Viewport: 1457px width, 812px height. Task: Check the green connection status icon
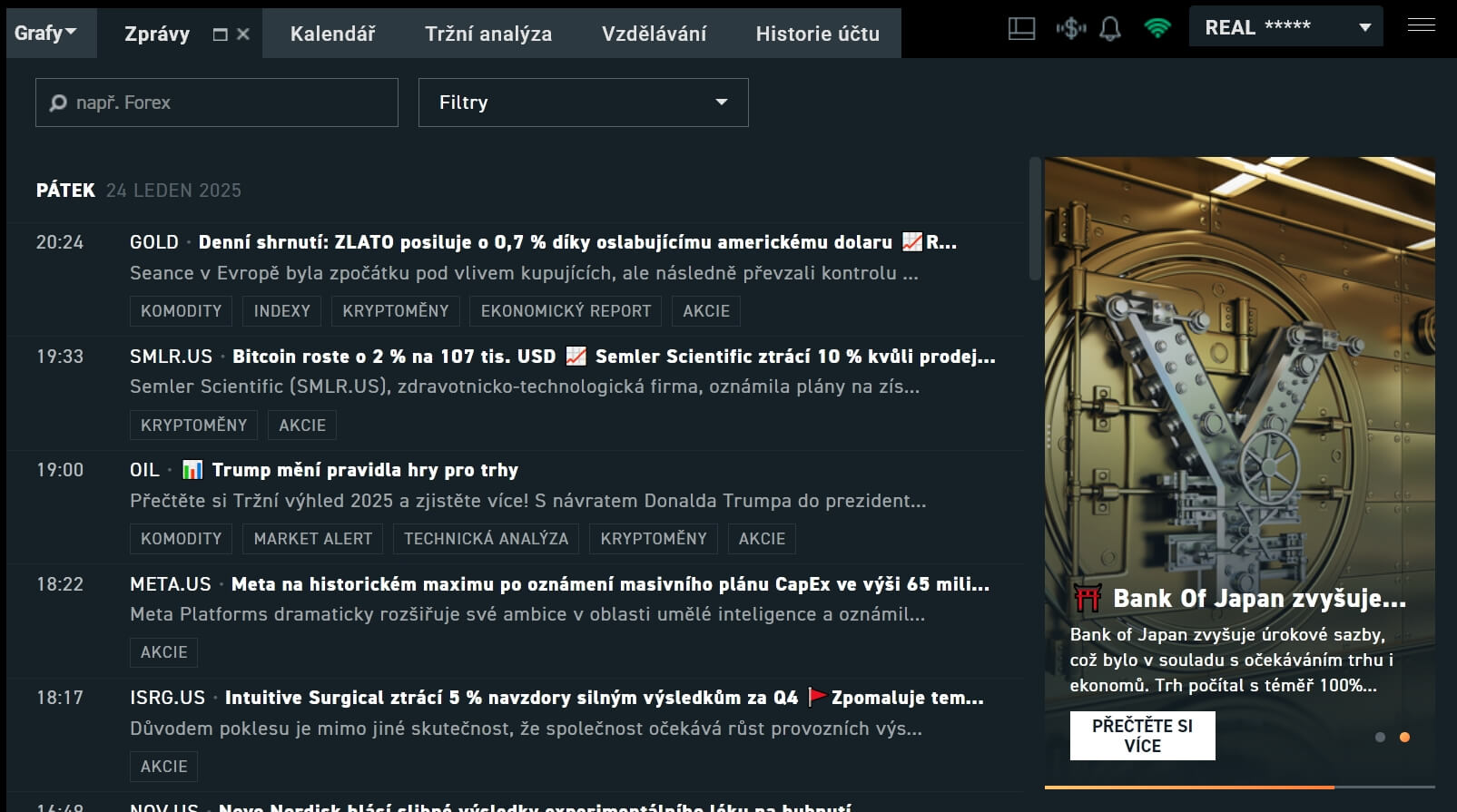(1157, 29)
